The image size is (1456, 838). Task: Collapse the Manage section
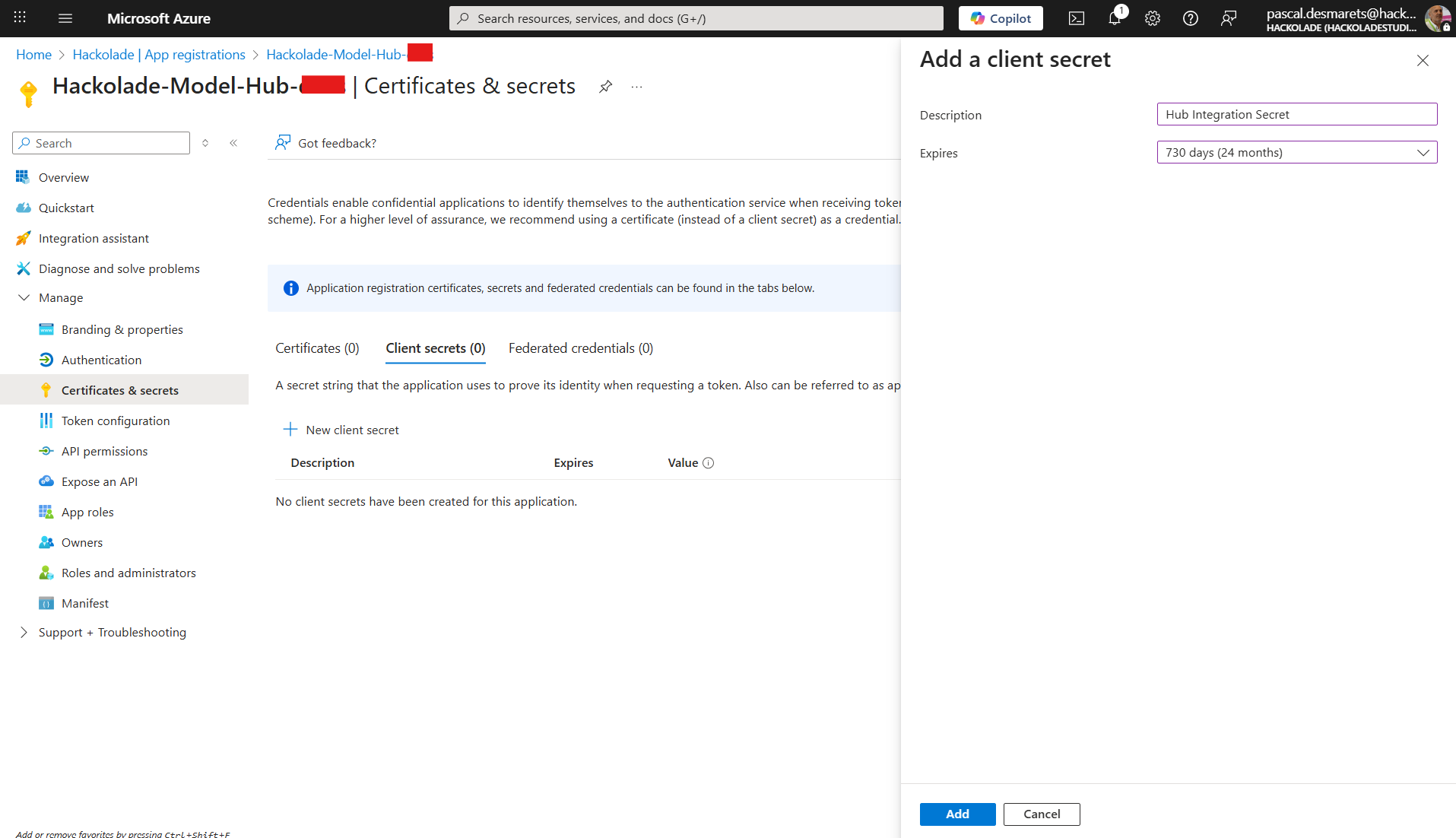(24, 297)
